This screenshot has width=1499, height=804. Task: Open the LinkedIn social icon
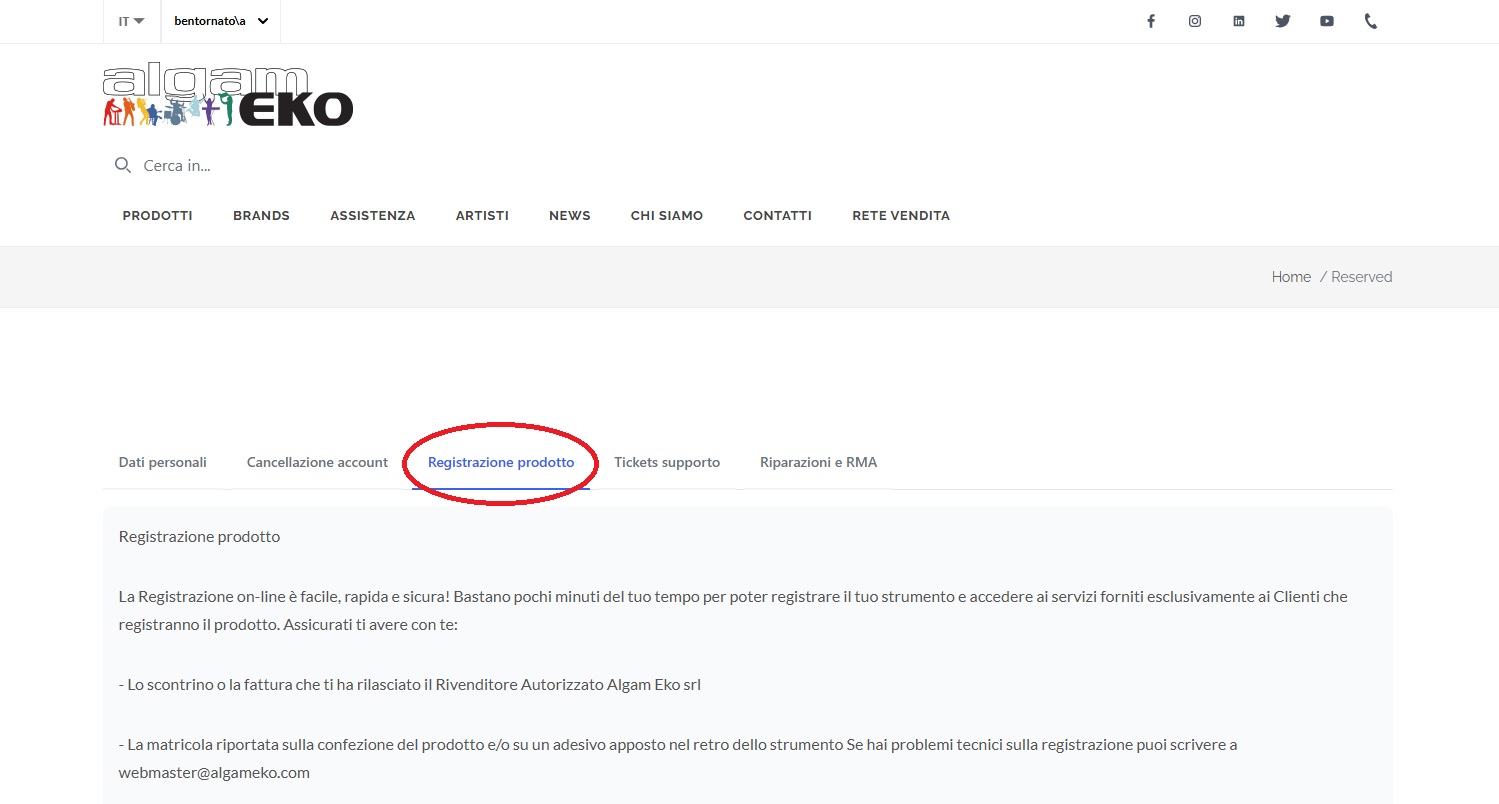pos(1239,21)
